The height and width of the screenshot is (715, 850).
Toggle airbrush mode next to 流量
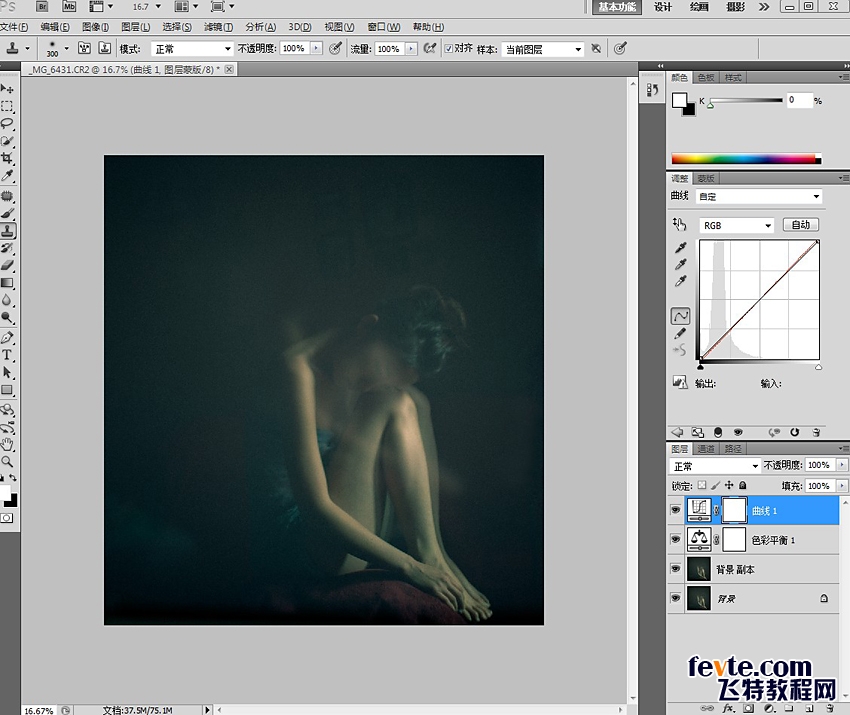click(430, 48)
